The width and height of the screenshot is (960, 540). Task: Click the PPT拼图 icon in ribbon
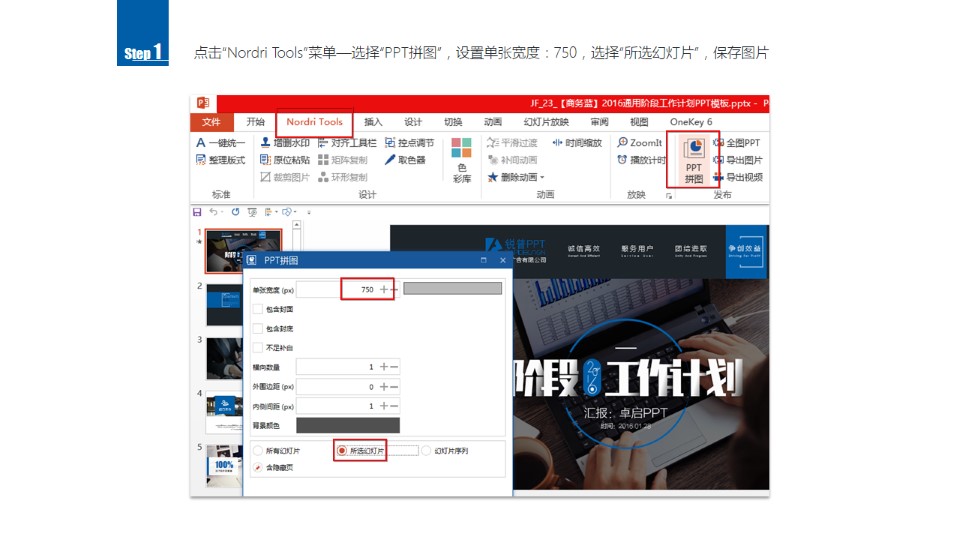tap(693, 158)
